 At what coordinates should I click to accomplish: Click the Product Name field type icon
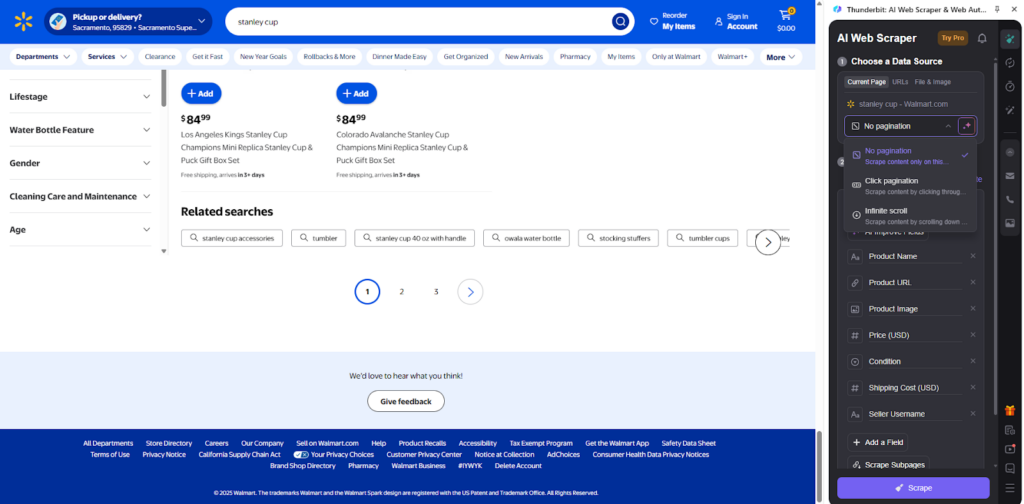pyautogui.click(x=855, y=257)
